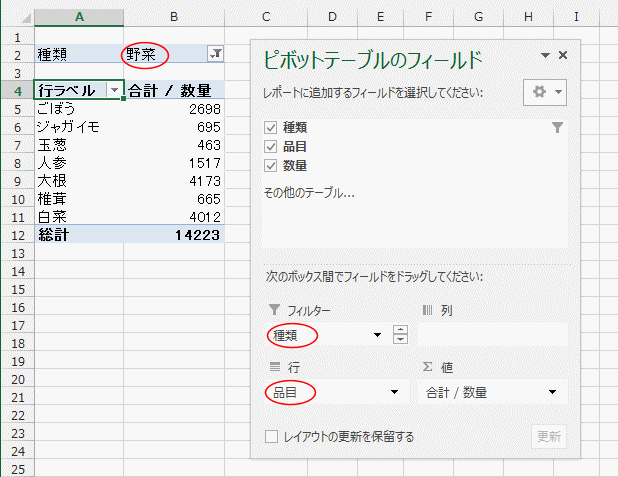Click the funnel icon beside 種類 field

point(557,128)
